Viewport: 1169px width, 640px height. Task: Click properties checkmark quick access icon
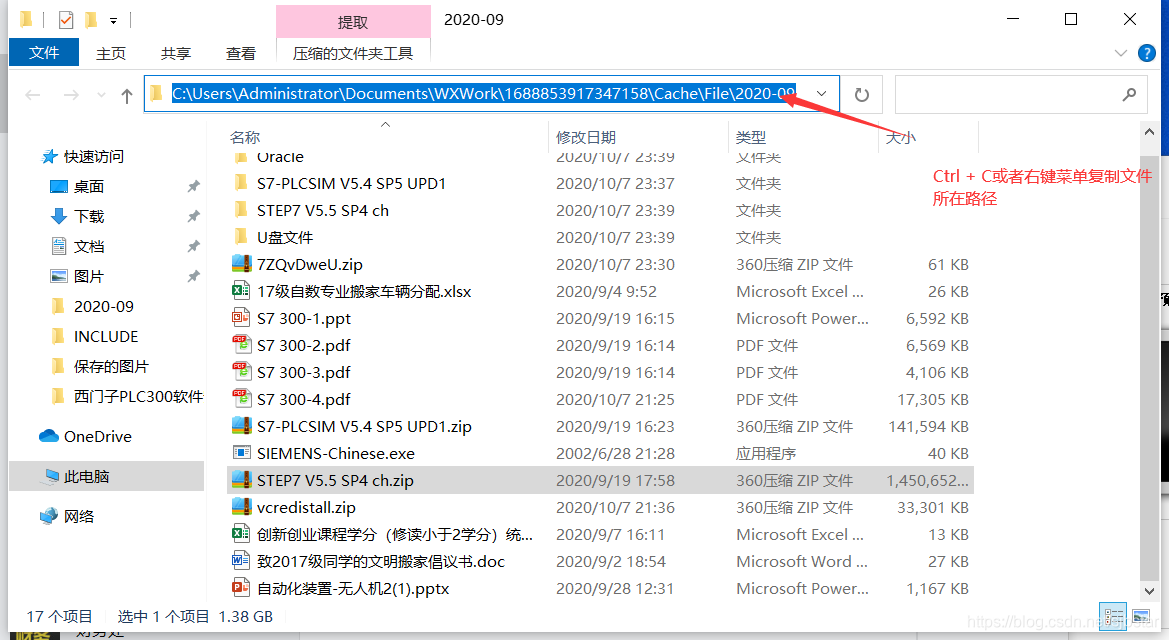(x=66, y=19)
